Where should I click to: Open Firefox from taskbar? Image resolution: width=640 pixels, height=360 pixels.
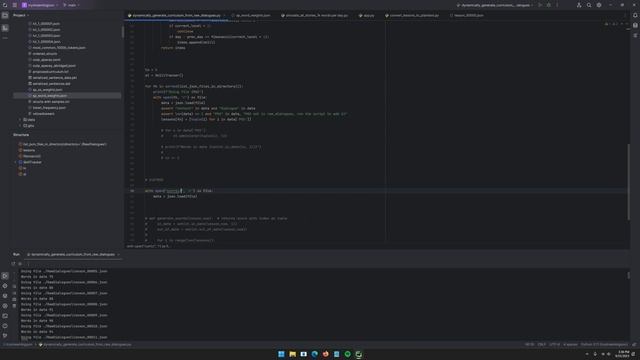coord(326,354)
